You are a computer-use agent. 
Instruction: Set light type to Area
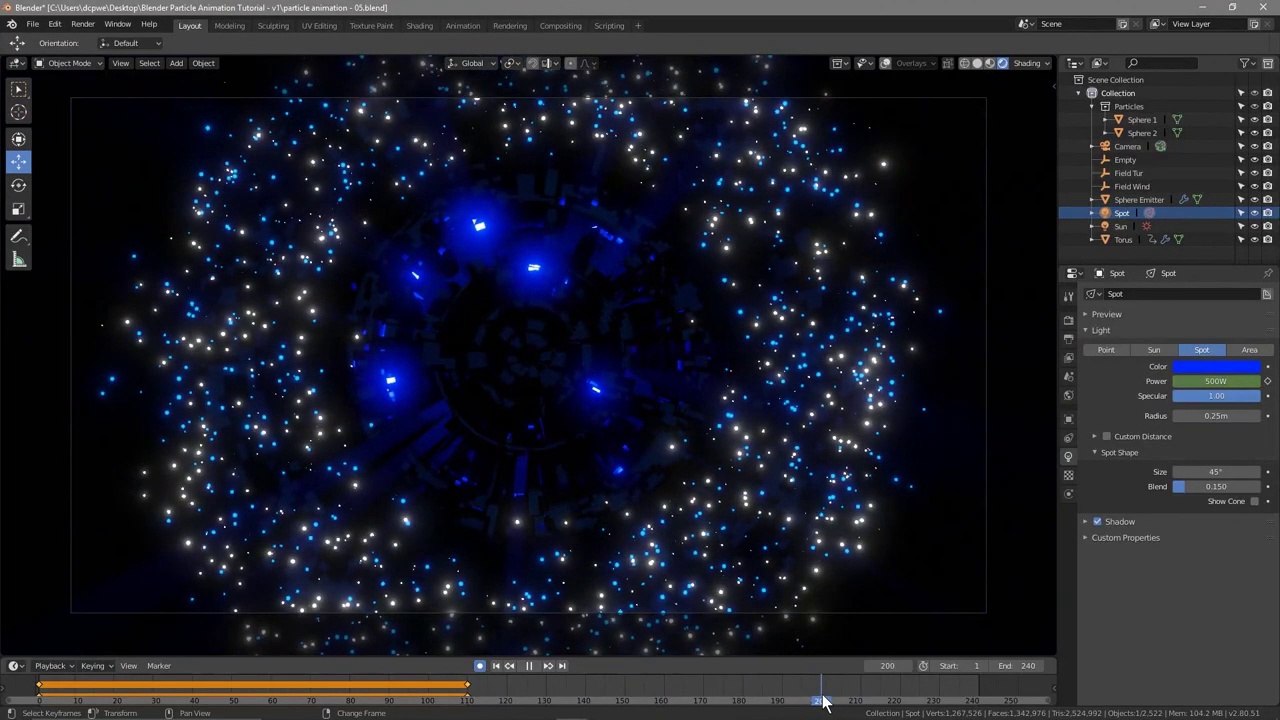tap(1249, 350)
